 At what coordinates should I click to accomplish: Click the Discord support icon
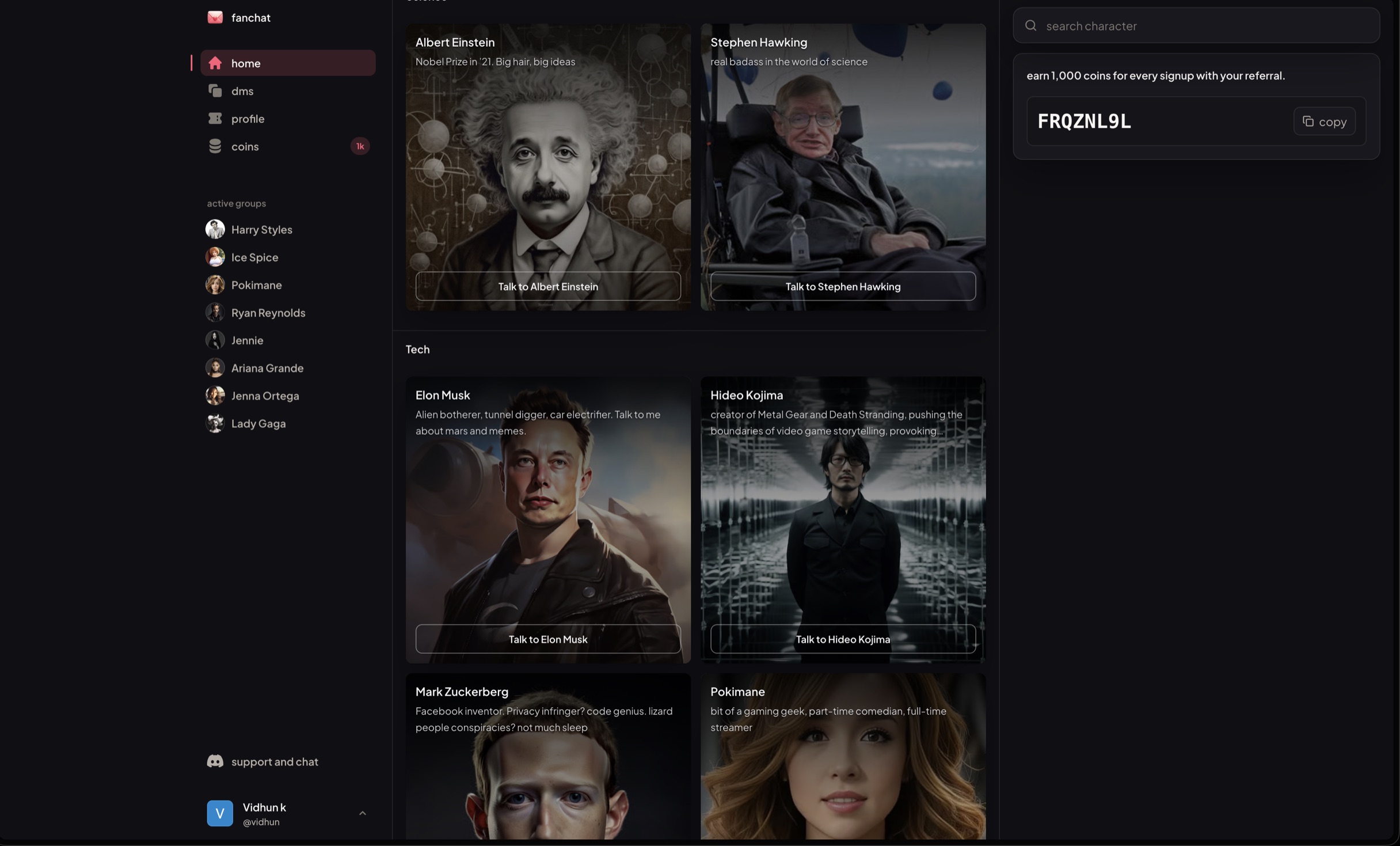coord(215,761)
